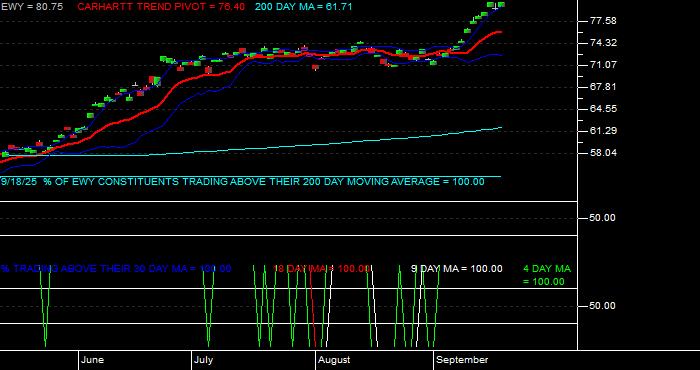The image size is (700, 370).
Task: Click the EWY = 80.75 label
Action: tap(32, 7)
